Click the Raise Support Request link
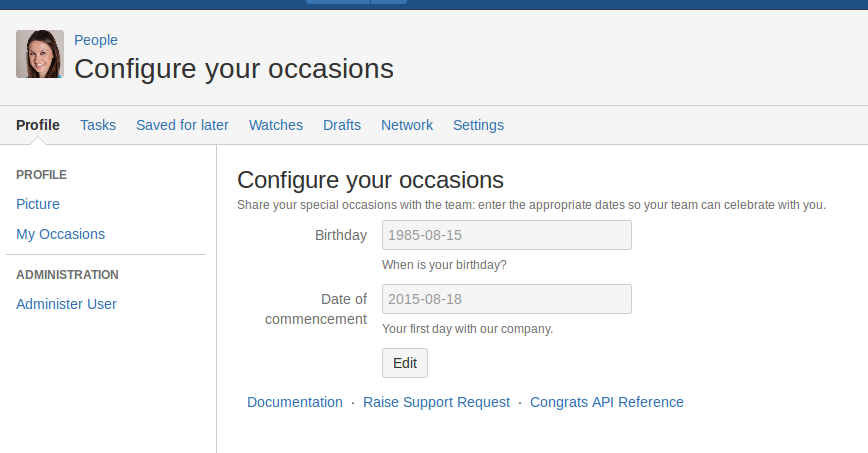The width and height of the screenshot is (868, 453). tap(436, 402)
